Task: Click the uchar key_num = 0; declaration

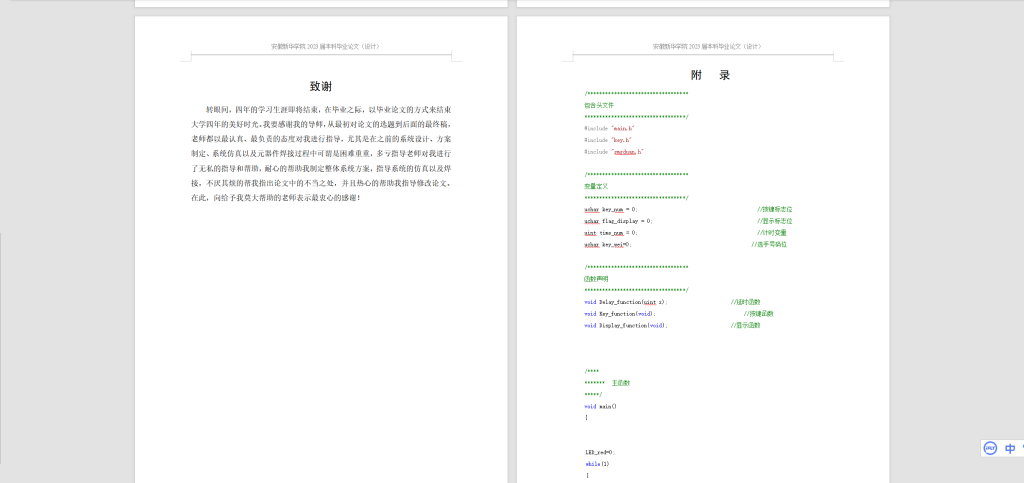Action: coord(611,210)
